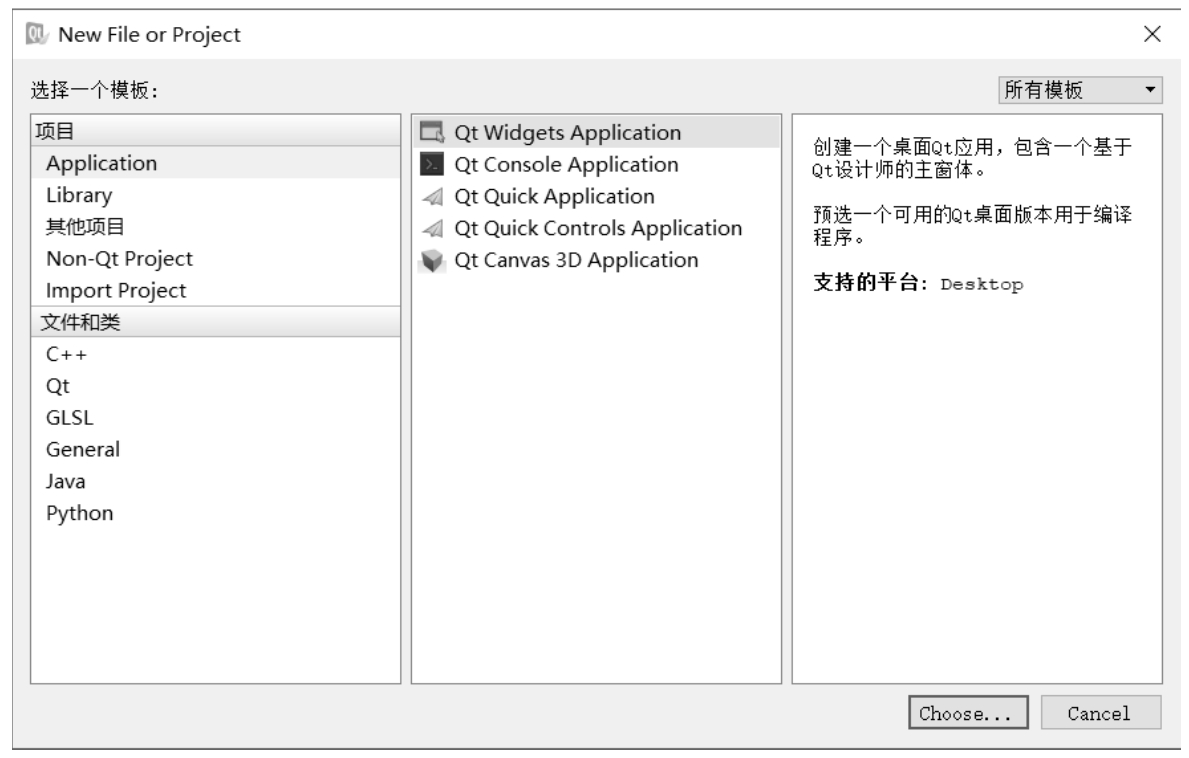
Task: Choose the Qt files and classes category
Action: pos(215,386)
